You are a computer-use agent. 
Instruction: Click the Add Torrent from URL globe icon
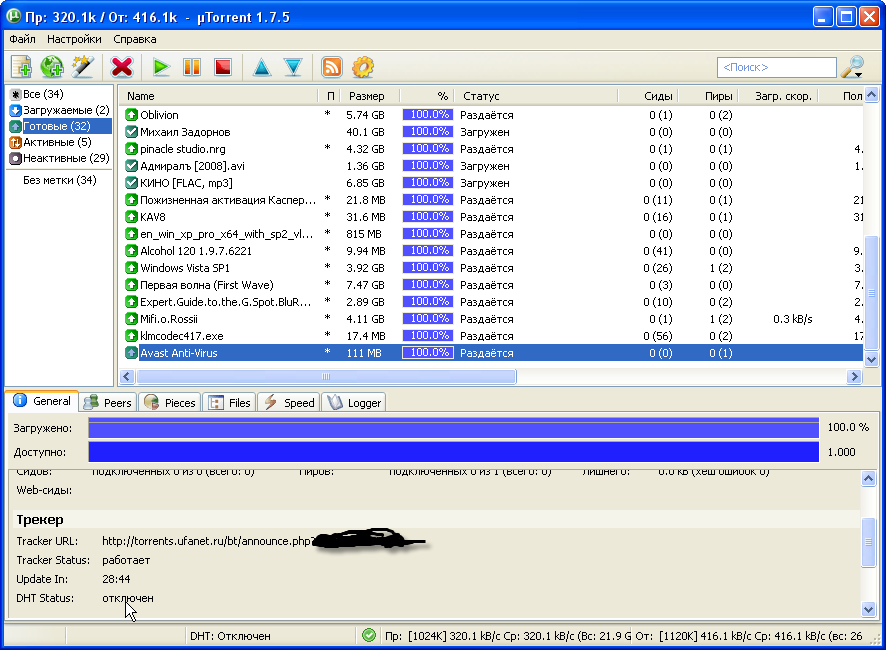click(x=52, y=67)
